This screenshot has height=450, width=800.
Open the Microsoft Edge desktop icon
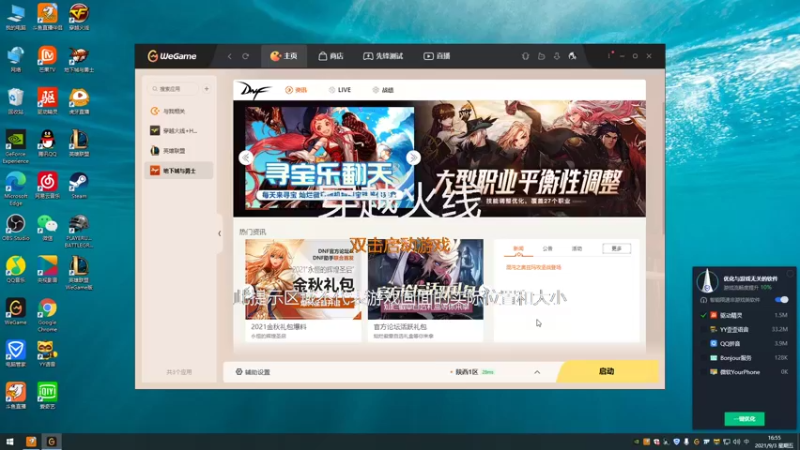(x=15, y=189)
